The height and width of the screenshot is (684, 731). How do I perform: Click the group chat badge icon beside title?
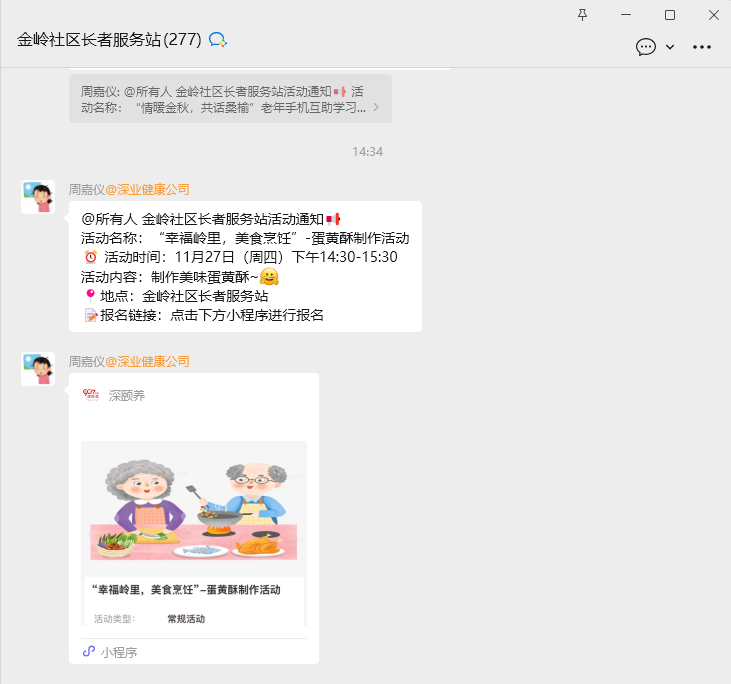217,40
